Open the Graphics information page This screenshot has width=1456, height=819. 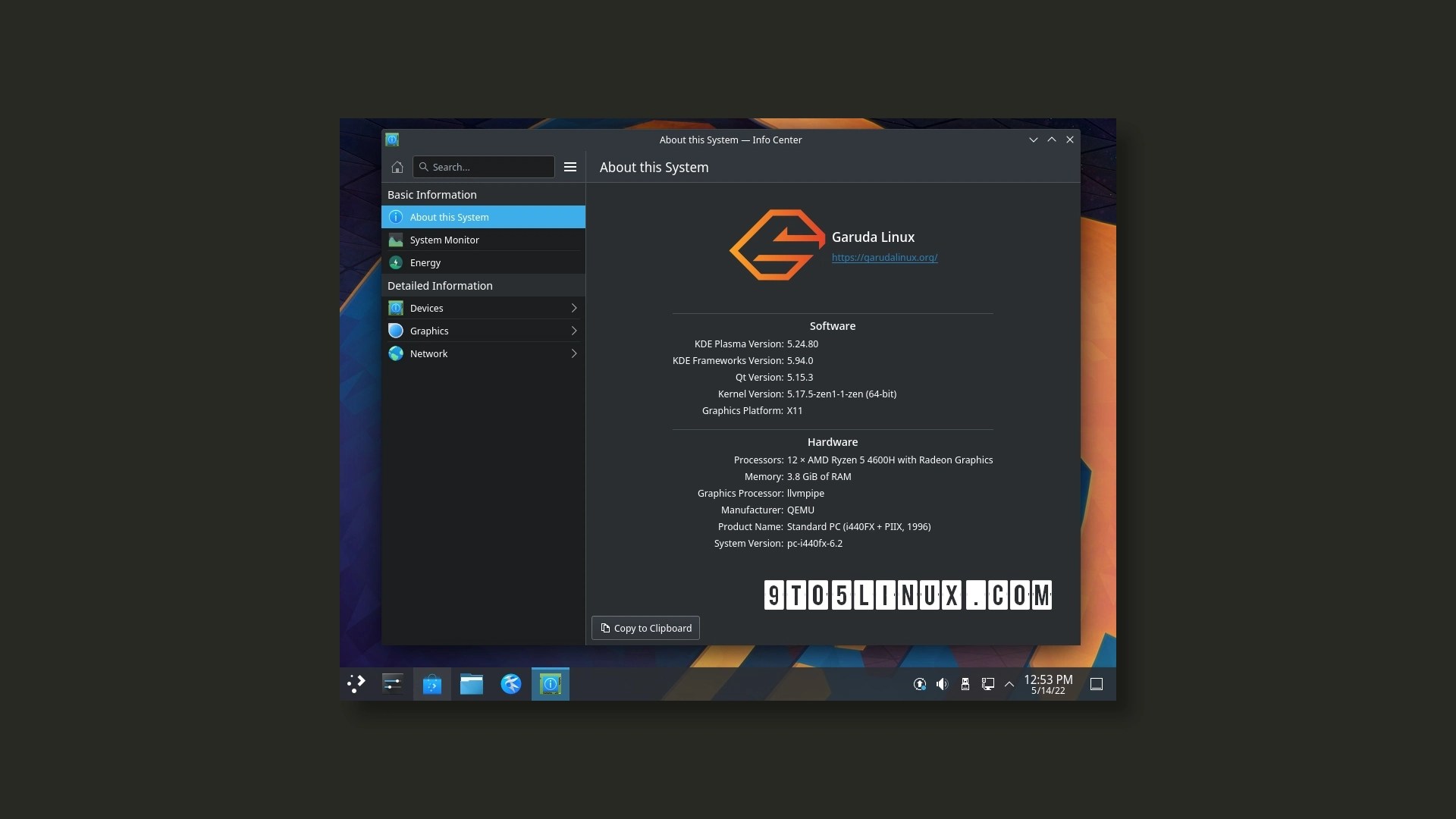click(429, 331)
